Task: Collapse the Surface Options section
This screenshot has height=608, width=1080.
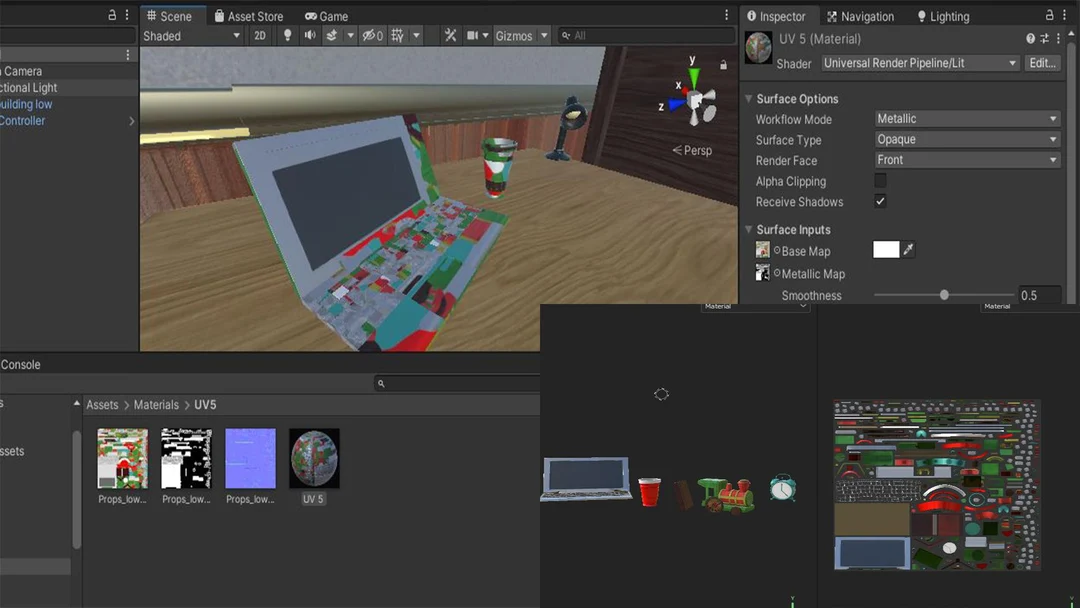Action: [x=748, y=99]
